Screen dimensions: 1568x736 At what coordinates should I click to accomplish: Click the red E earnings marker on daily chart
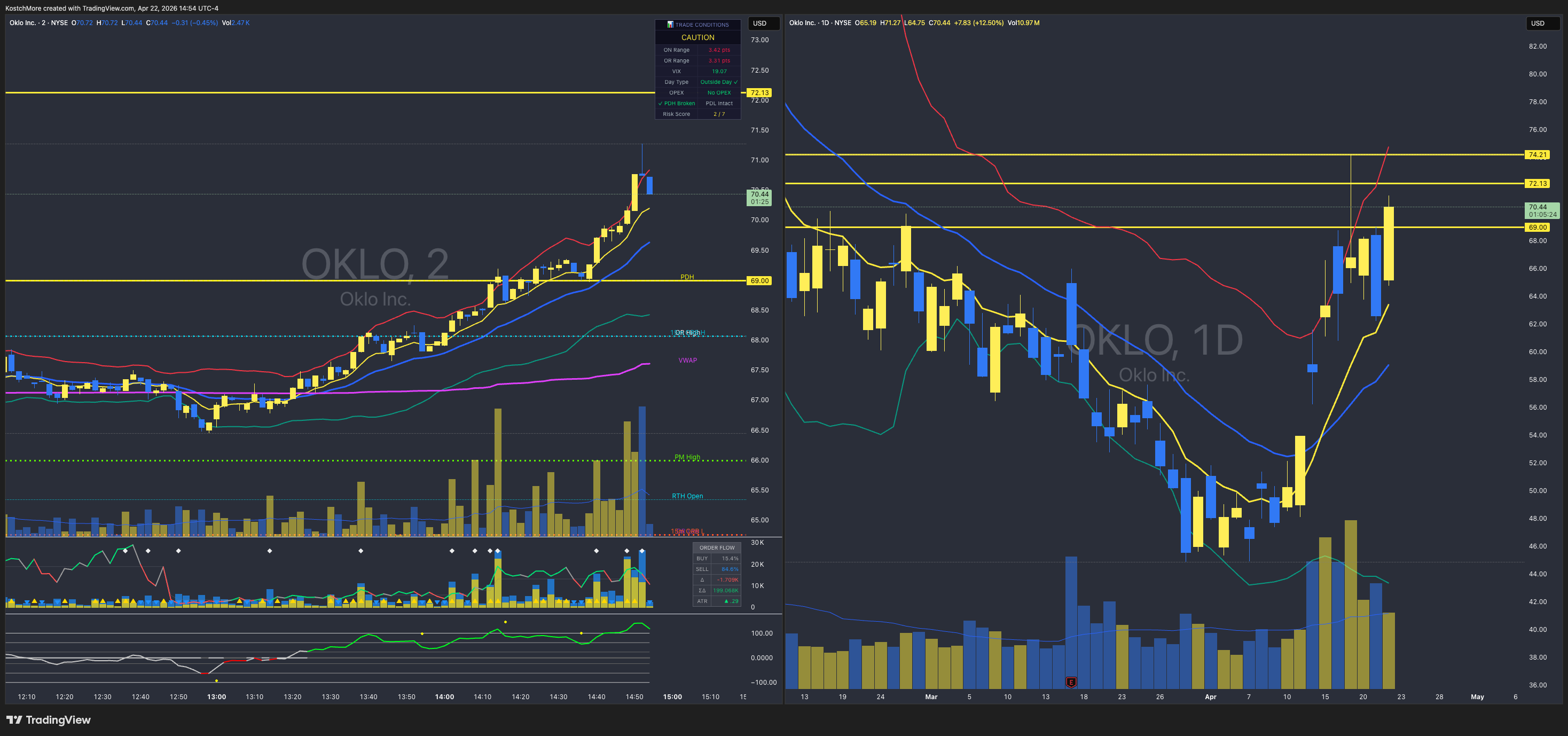tap(1071, 682)
